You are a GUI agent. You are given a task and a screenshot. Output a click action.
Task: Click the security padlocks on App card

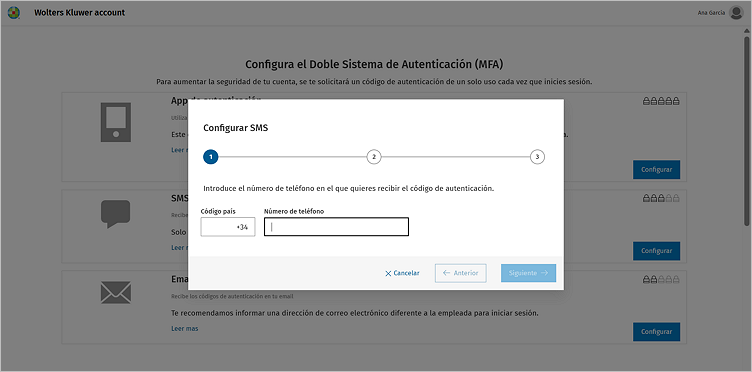point(661,101)
